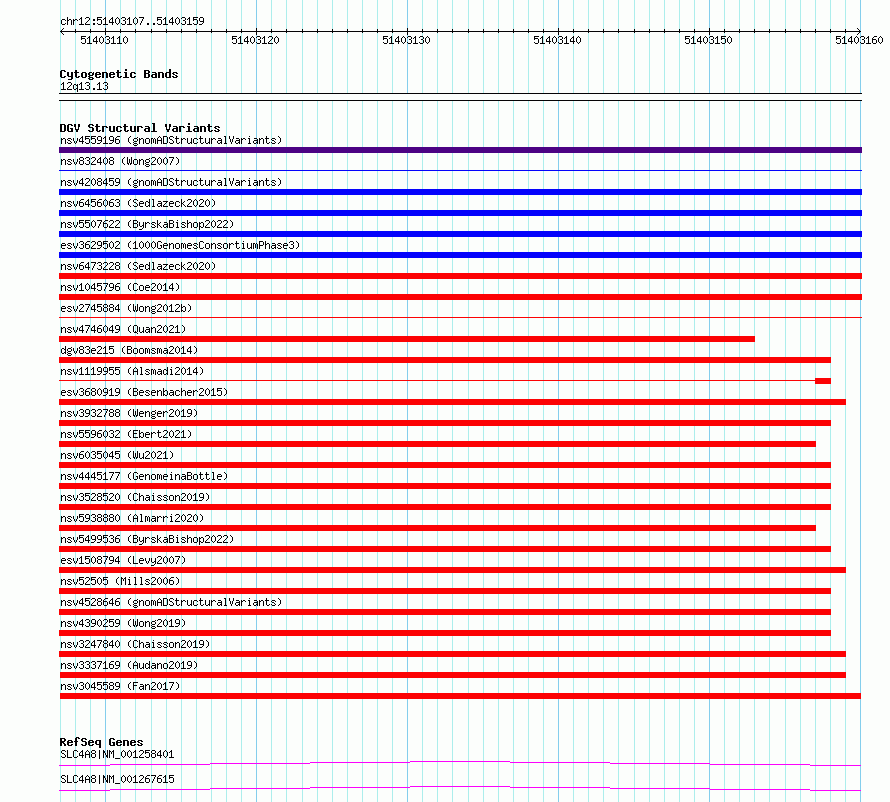Viewport: 890px width, 802px height.
Task: Open variant nsv6035045 (Wu2021)
Action: (117, 455)
